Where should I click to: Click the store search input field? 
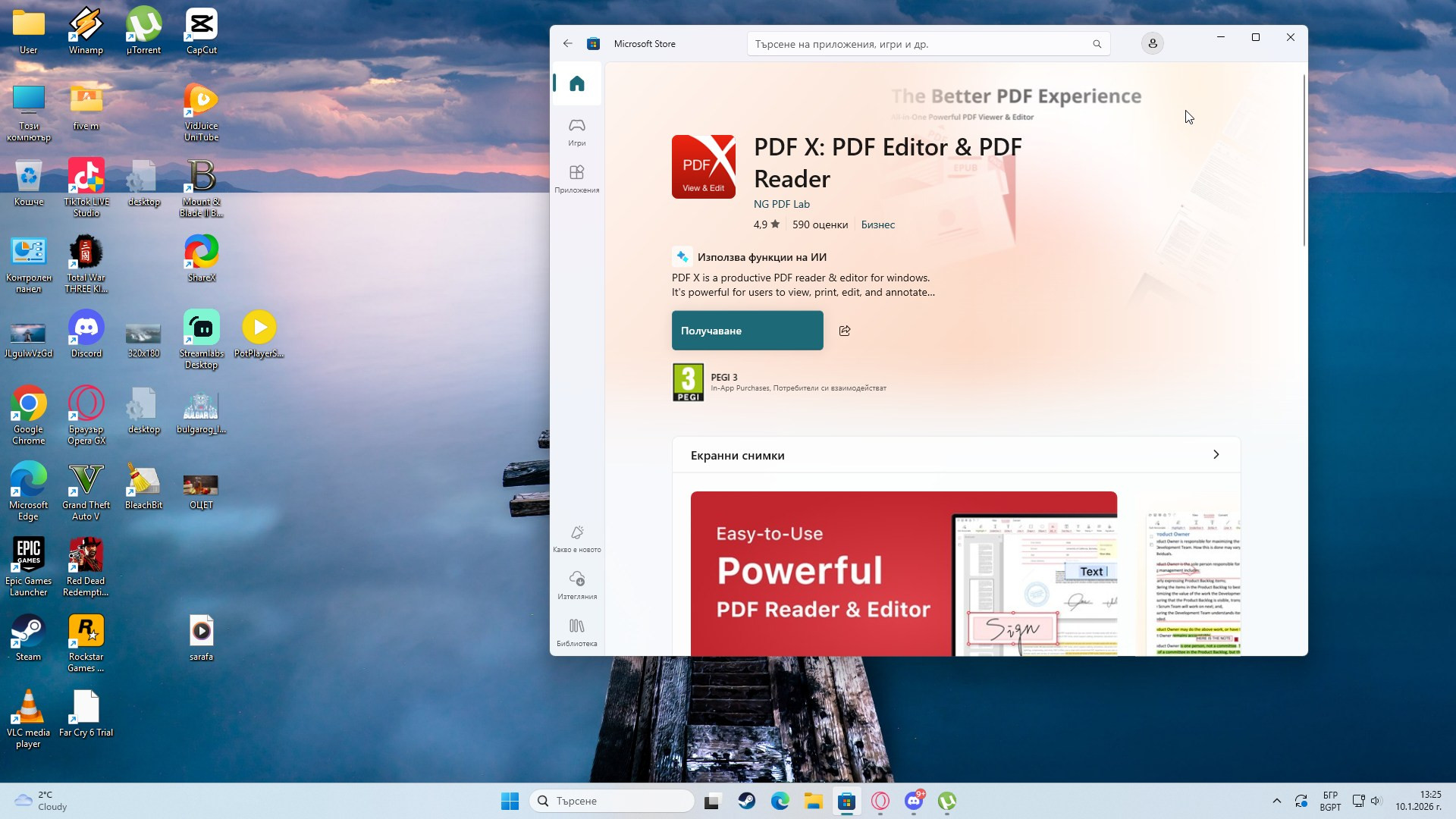pos(918,44)
